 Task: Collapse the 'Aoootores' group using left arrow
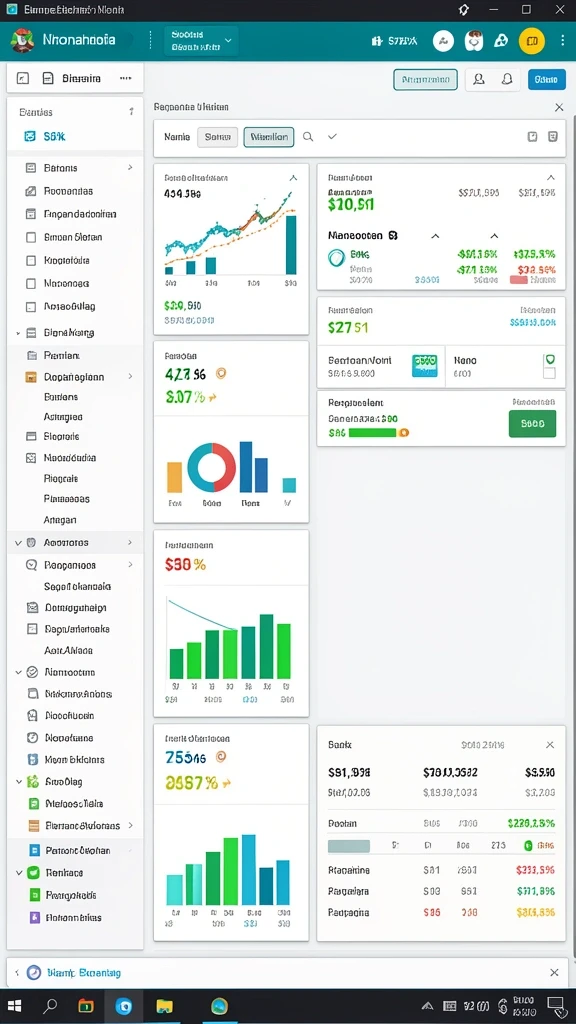(x=18, y=543)
